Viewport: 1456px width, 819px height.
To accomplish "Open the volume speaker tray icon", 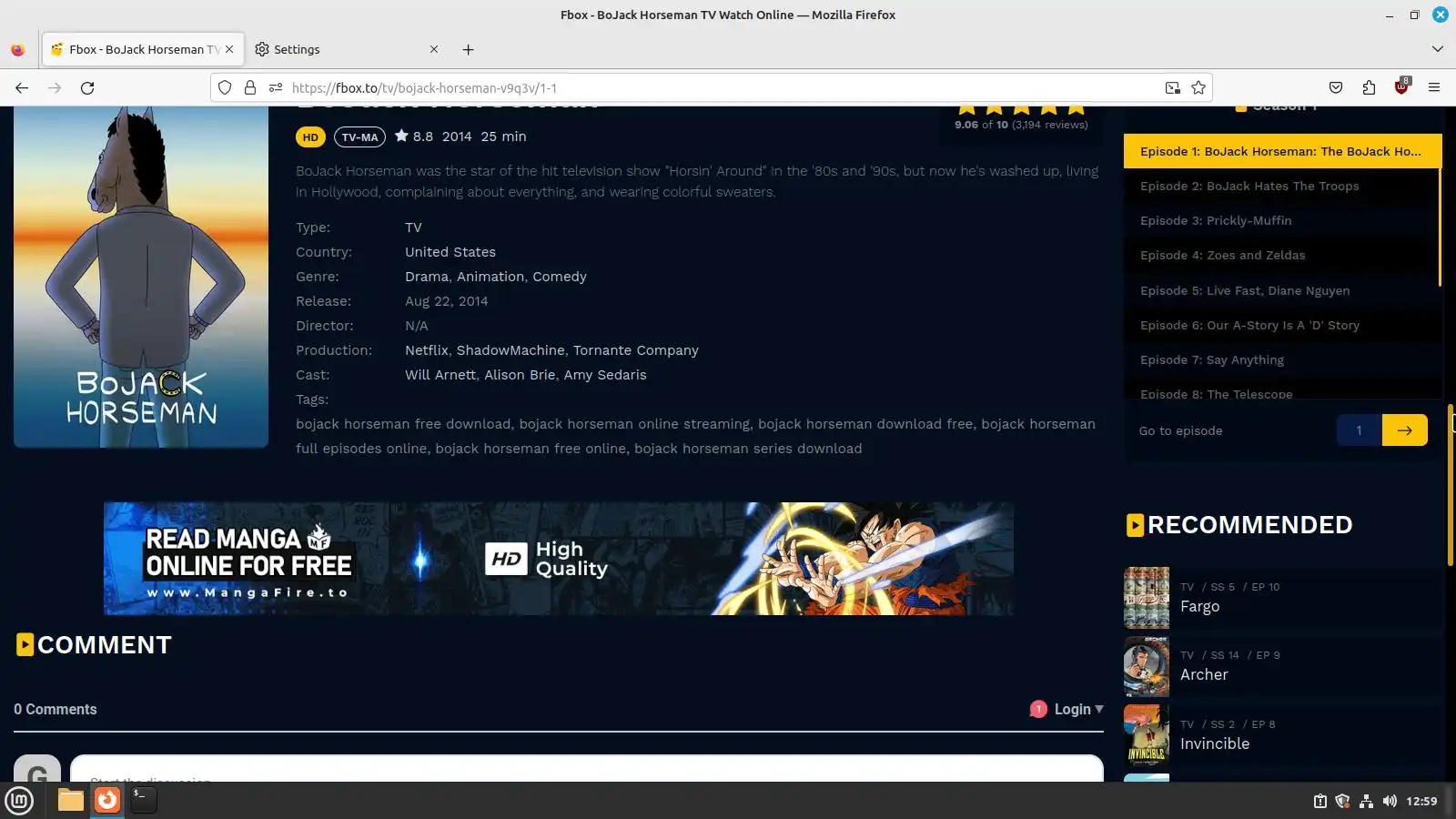I will coord(1390,801).
